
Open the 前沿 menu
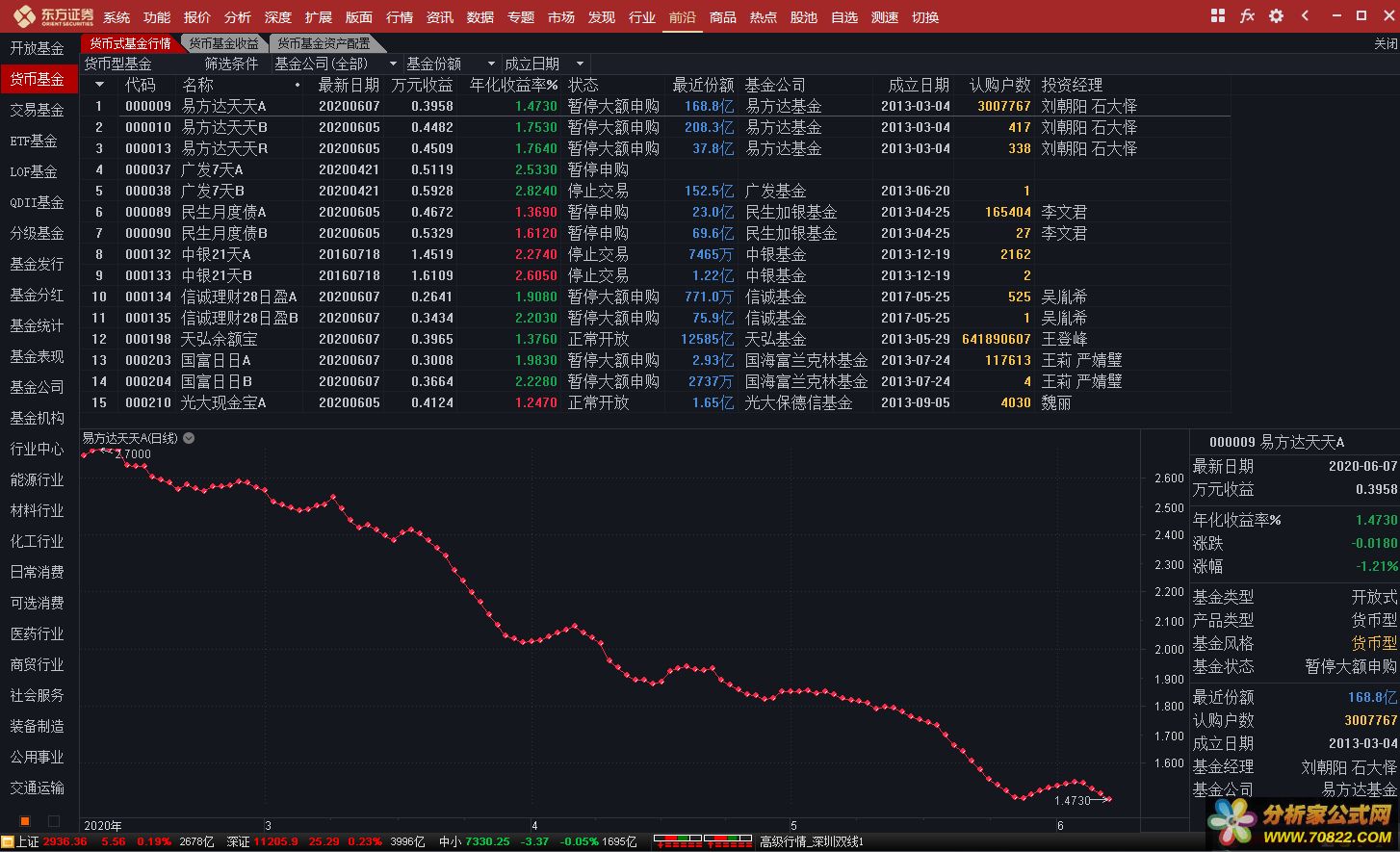coord(682,17)
